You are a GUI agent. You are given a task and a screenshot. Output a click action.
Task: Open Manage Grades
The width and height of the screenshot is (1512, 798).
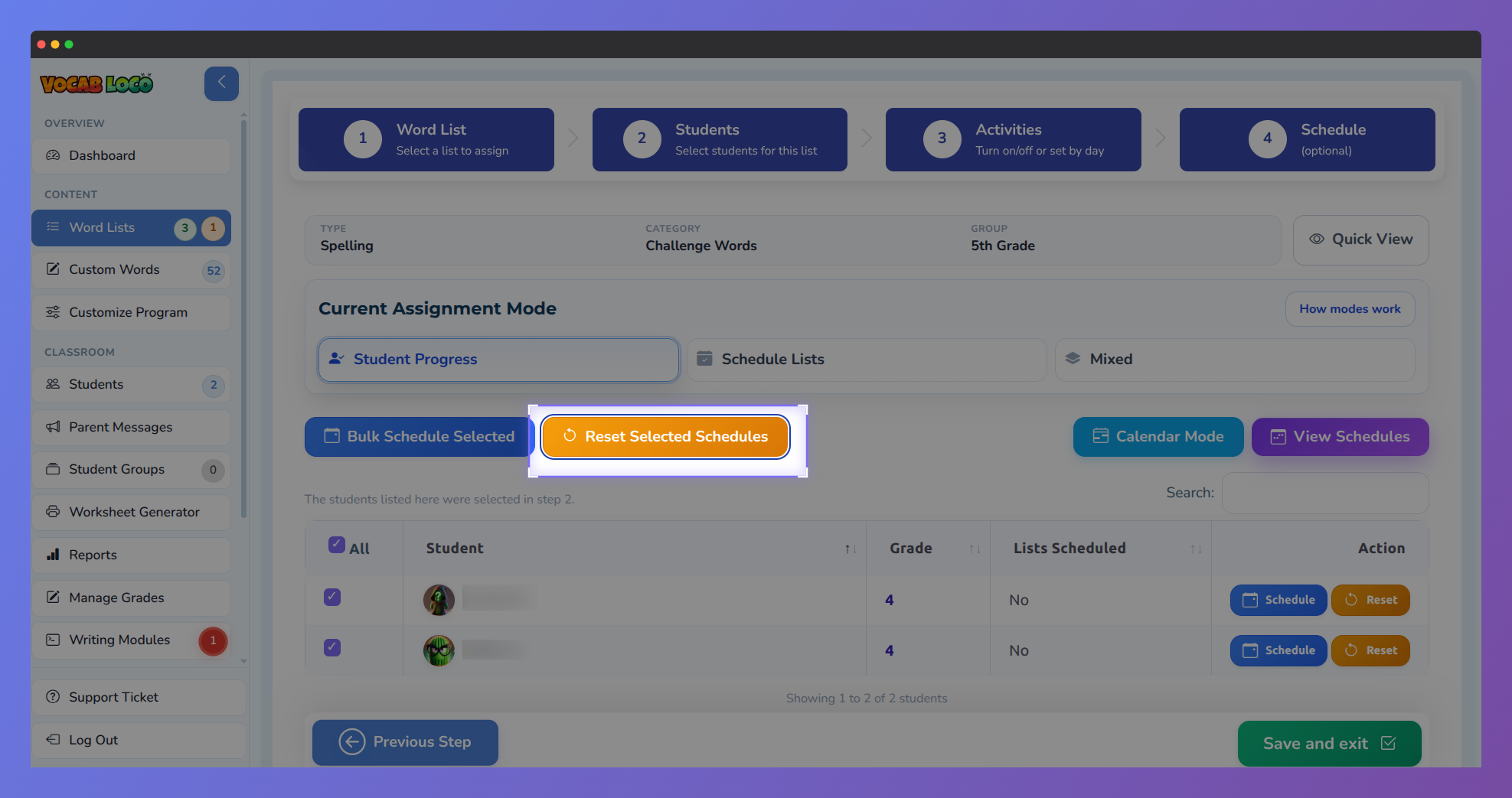tap(131, 598)
